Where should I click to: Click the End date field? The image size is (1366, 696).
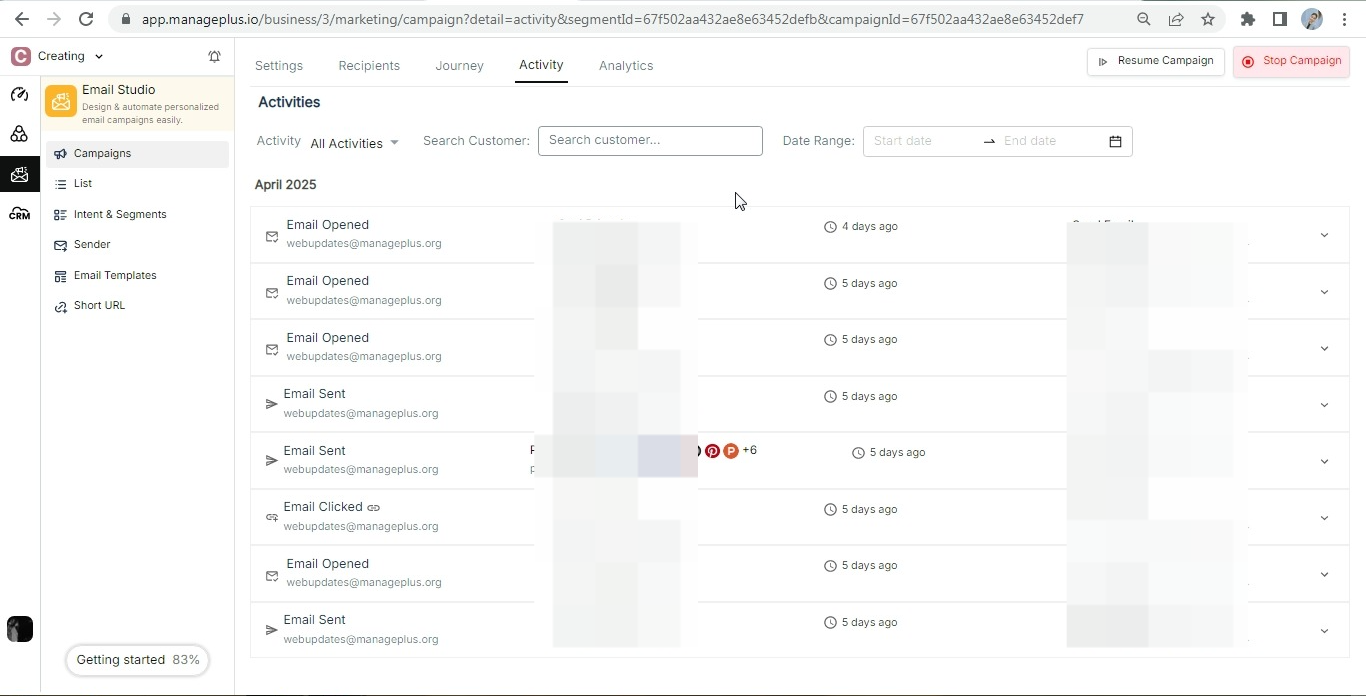click(x=1050, y=141)
